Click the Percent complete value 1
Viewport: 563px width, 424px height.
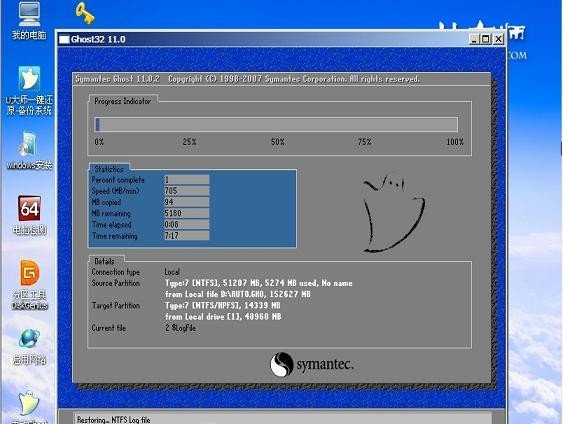pyautogui.click(x=186, y=180)
